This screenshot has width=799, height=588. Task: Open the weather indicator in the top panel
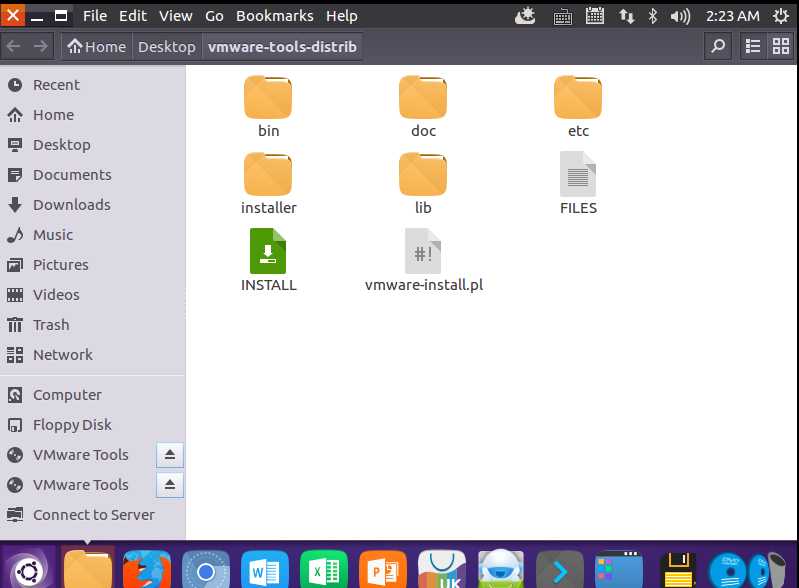pyautogui.click(x=525, y=16)
